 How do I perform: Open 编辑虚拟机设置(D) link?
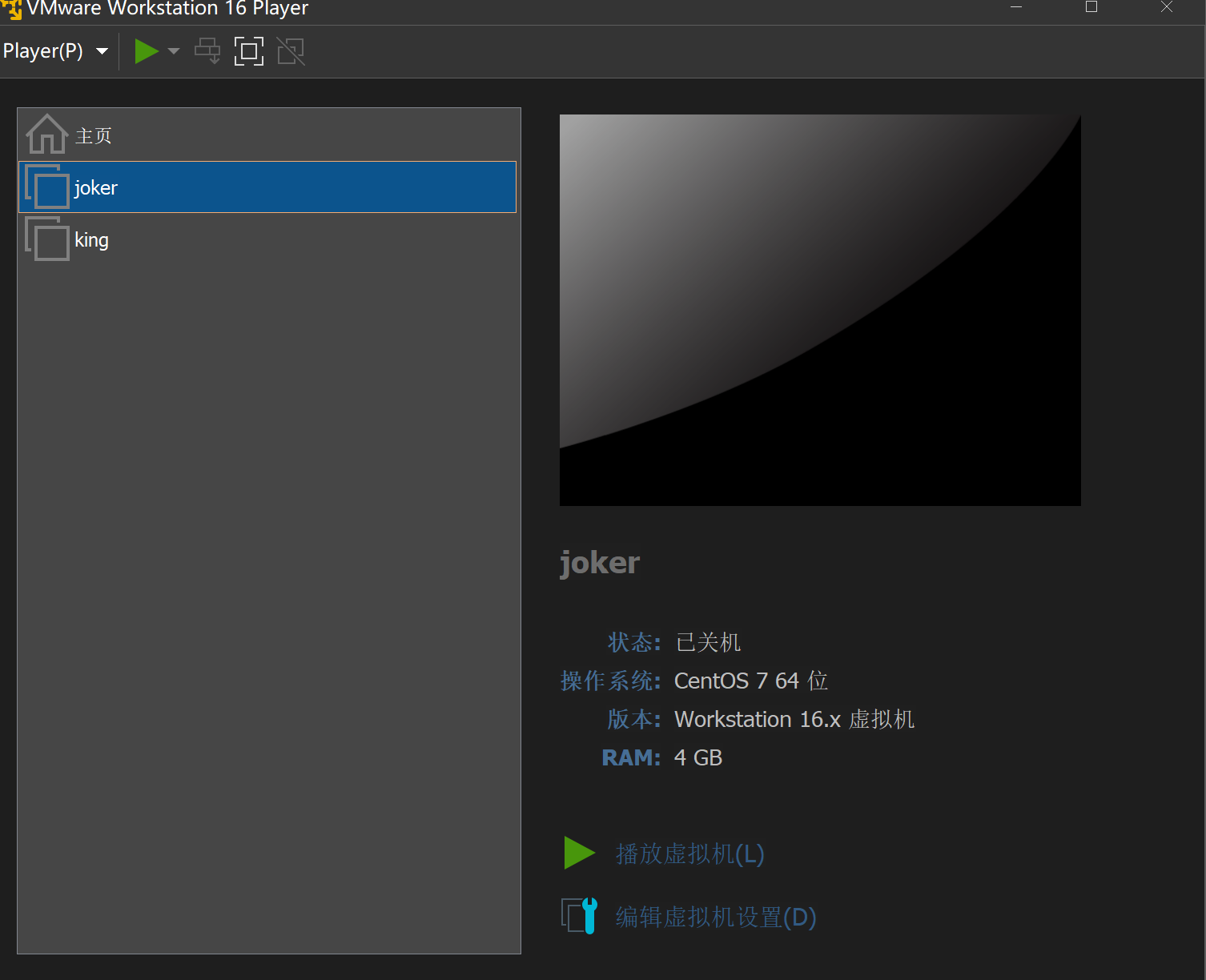[716, 917]
